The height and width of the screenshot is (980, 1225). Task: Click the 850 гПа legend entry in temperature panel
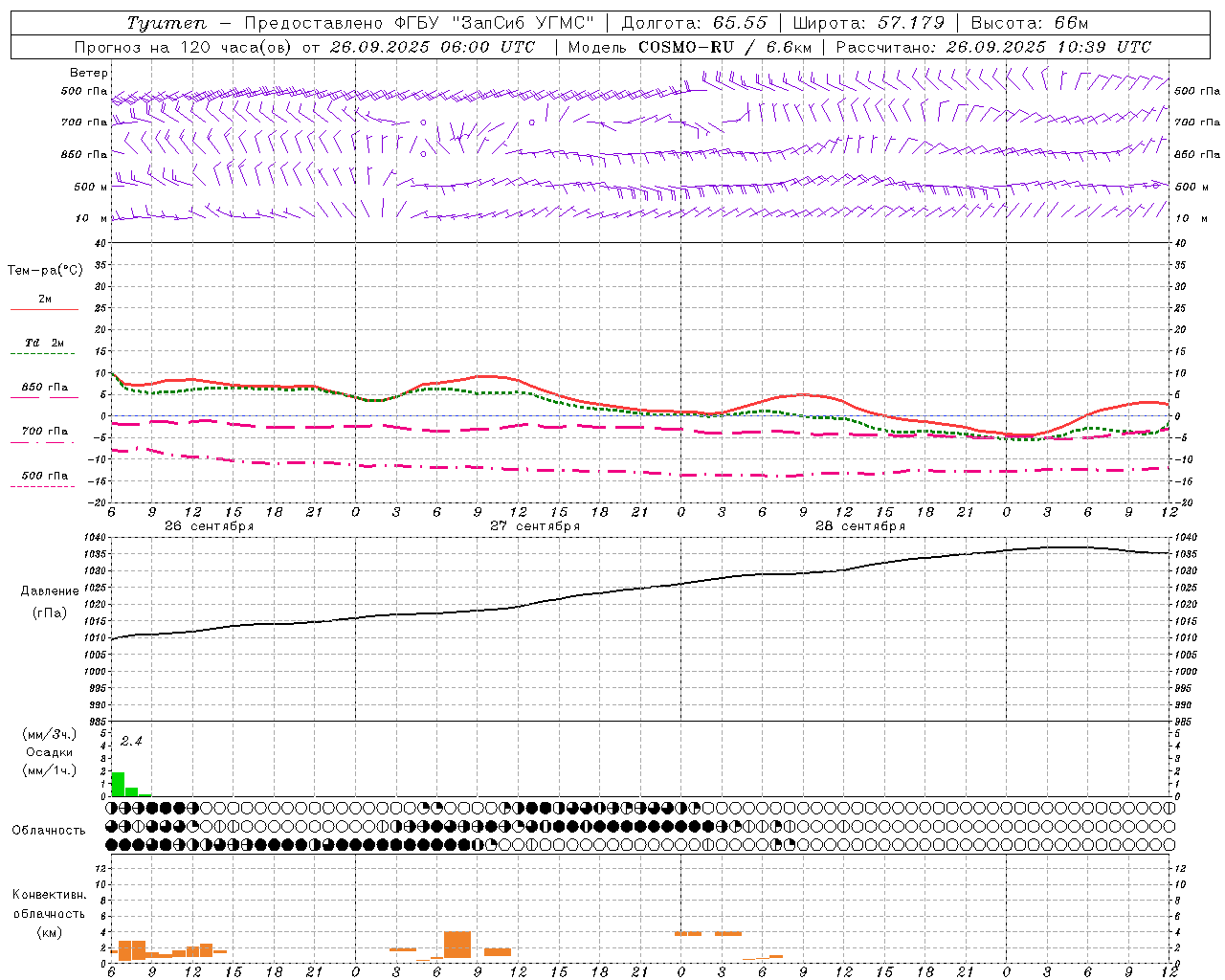tap(44, 388)
